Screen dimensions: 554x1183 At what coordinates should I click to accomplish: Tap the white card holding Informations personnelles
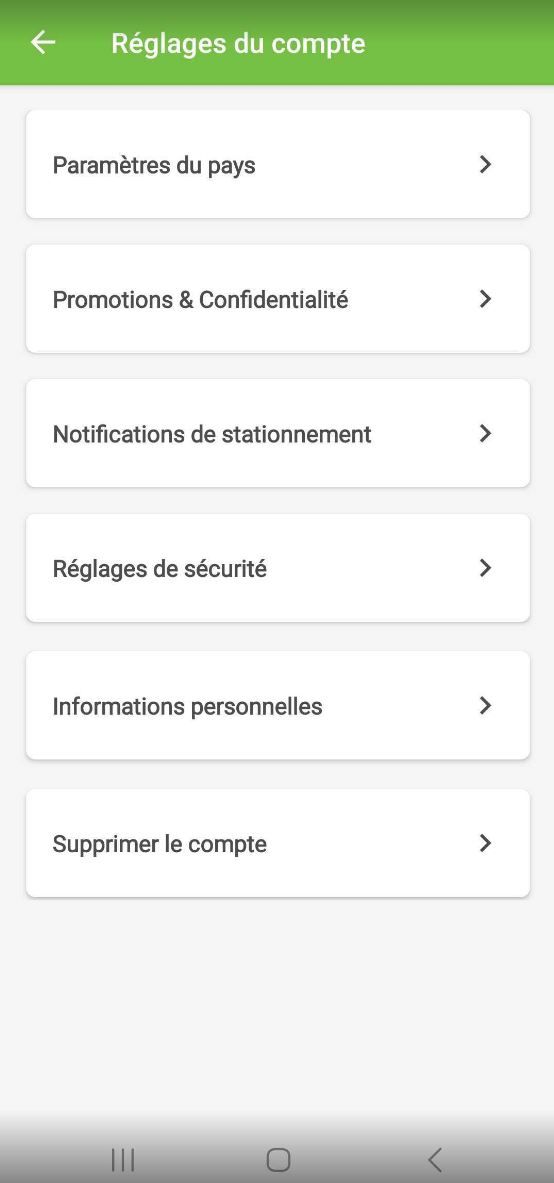click(x=278, y=705)
